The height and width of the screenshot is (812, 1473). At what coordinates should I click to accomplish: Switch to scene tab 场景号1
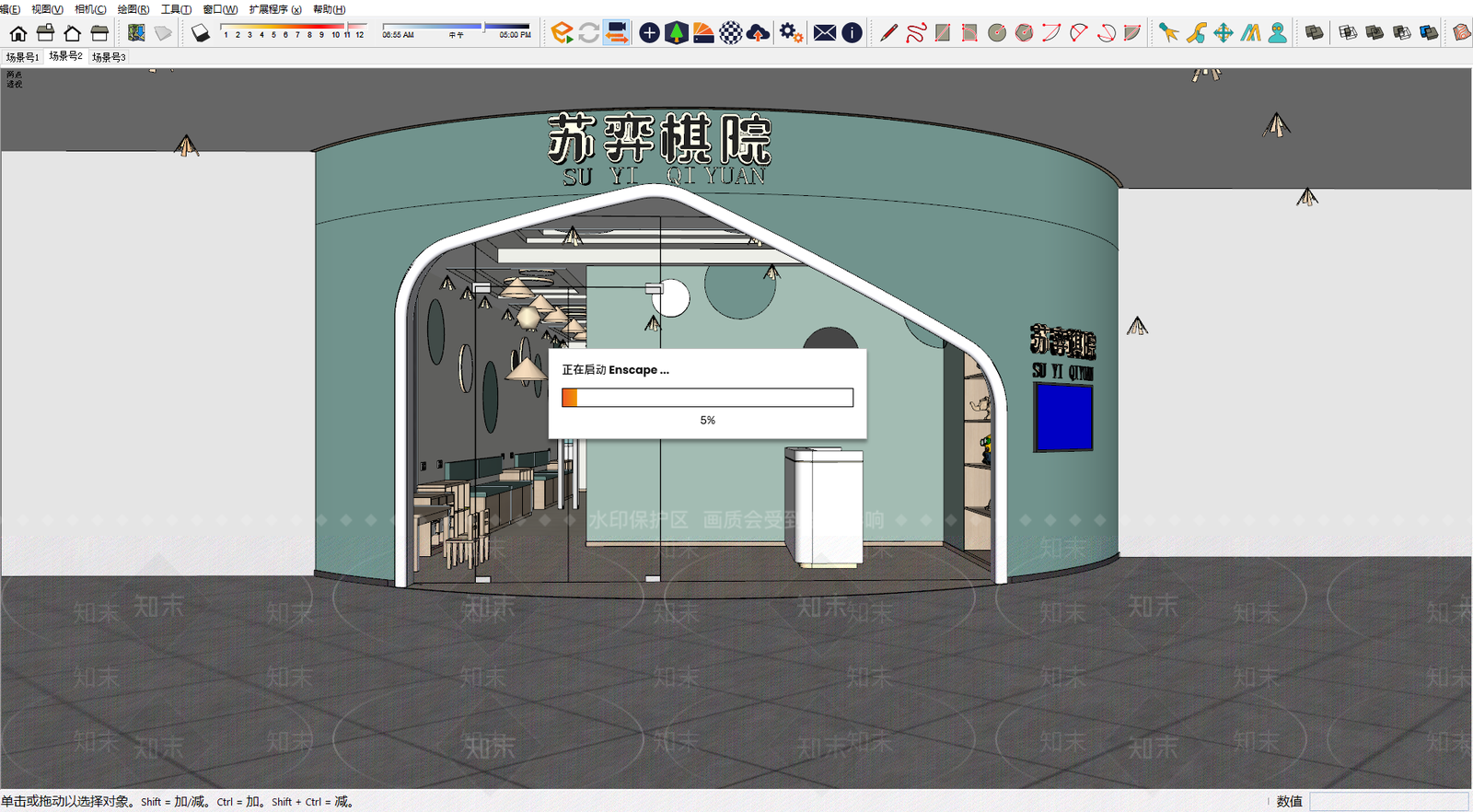coord(22,57)
